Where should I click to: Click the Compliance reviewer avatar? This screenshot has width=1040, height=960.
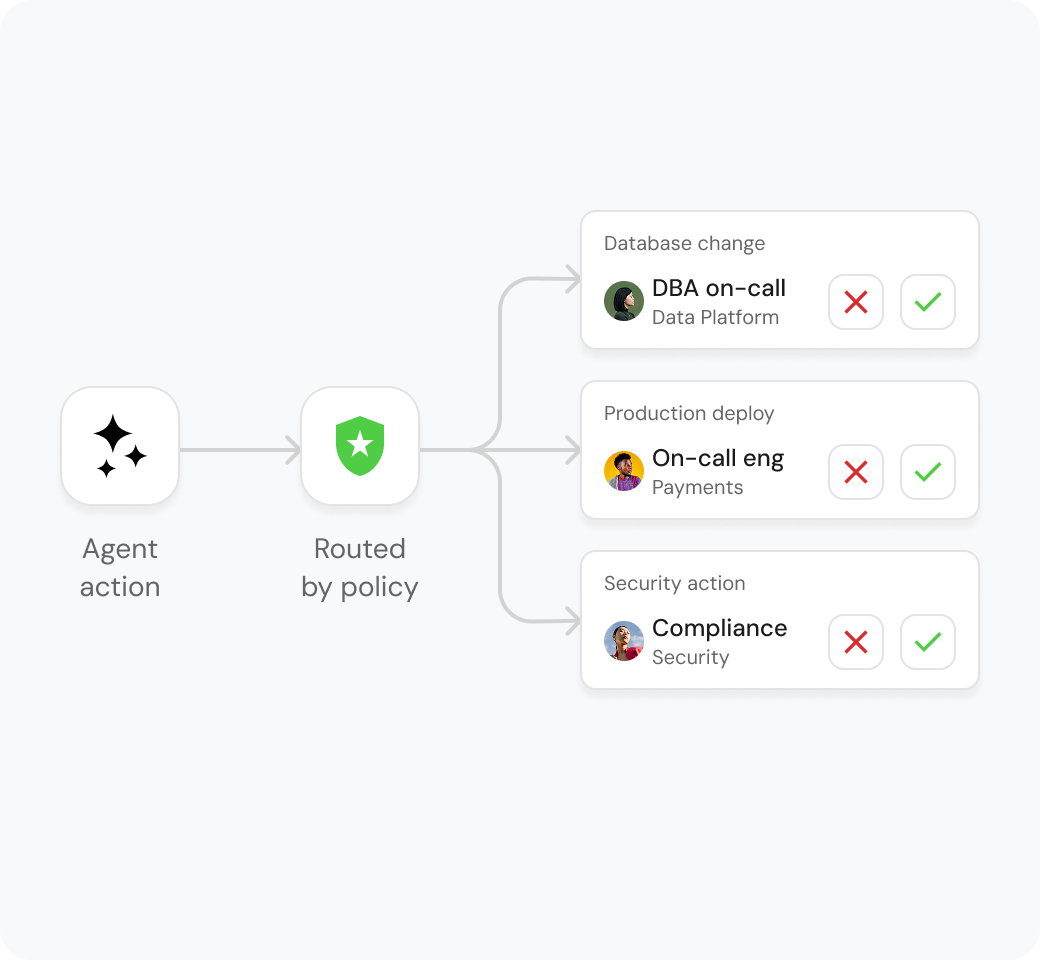[623, 641]
